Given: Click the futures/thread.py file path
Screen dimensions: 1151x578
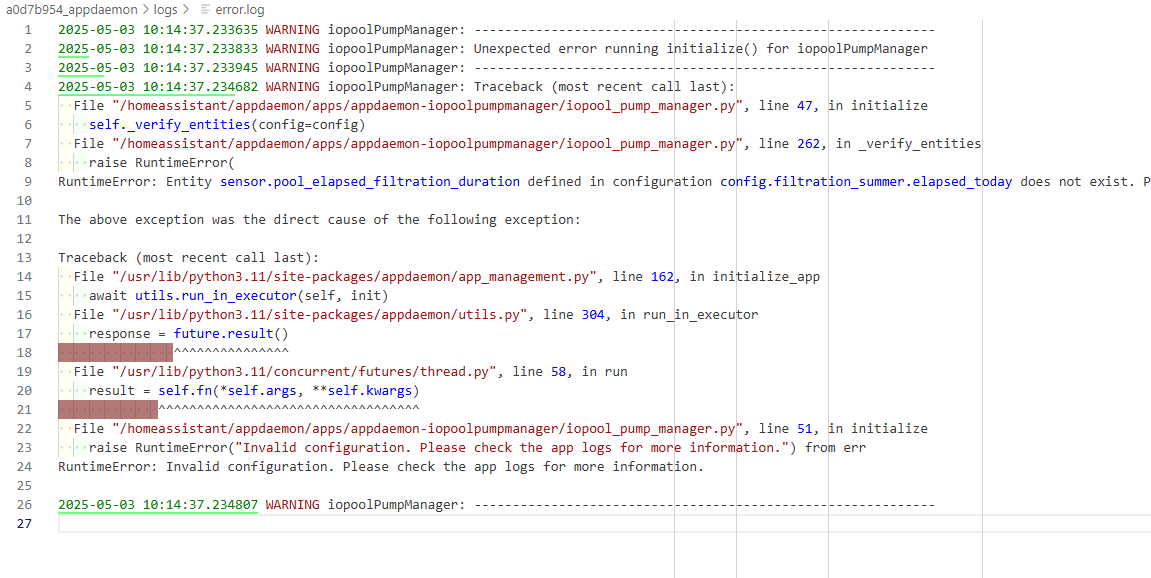Looking at the screenshot, I should pos(304,372).
